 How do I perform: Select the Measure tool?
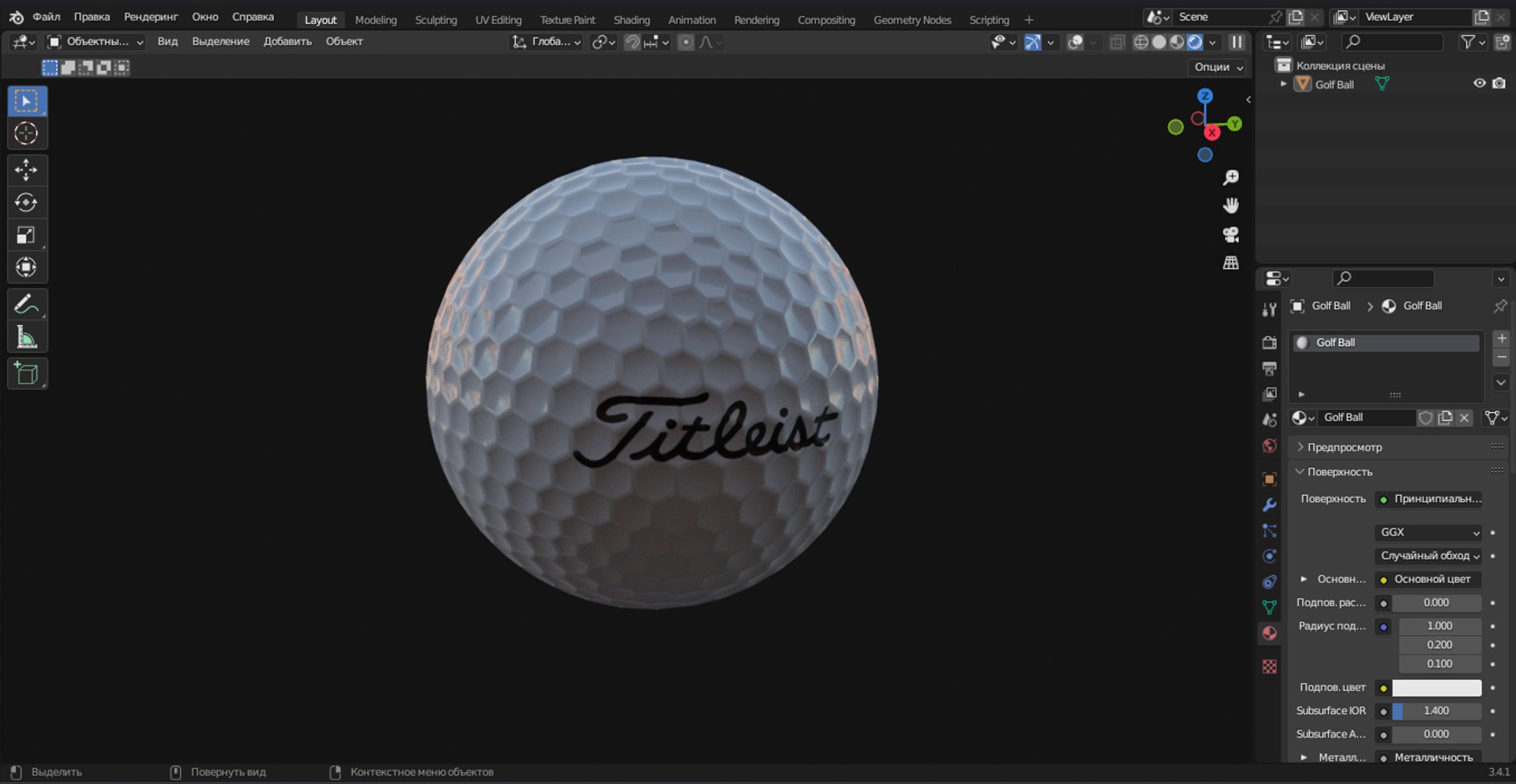[27, 337]
